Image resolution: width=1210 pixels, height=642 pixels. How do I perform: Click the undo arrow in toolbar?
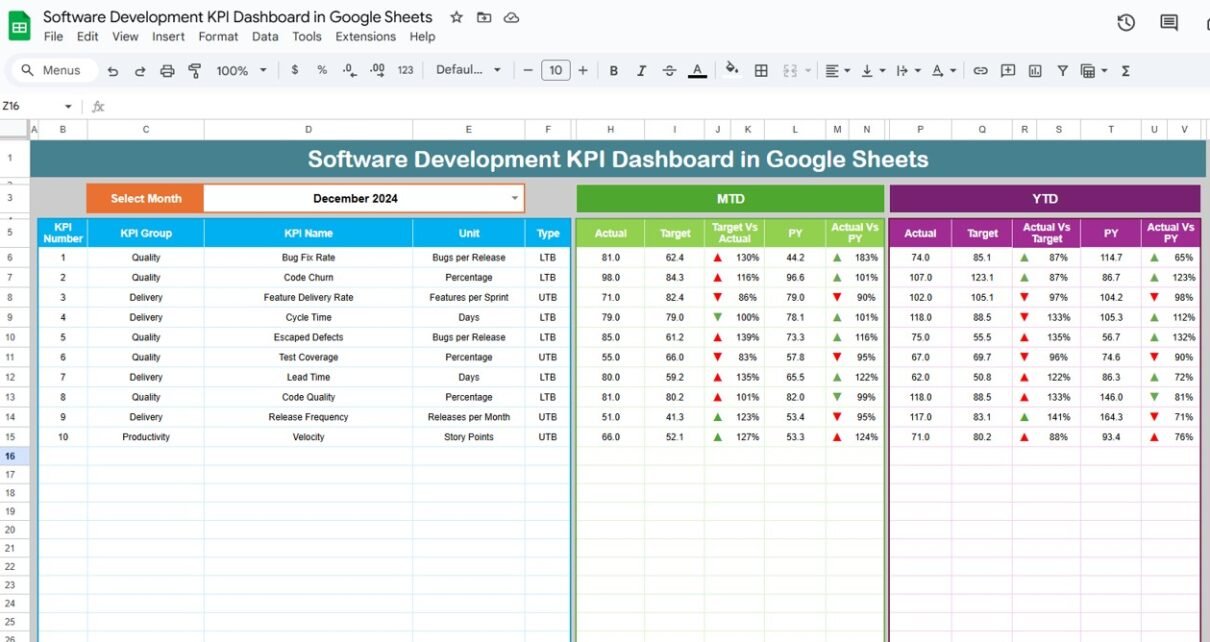[x=113, y=71]
